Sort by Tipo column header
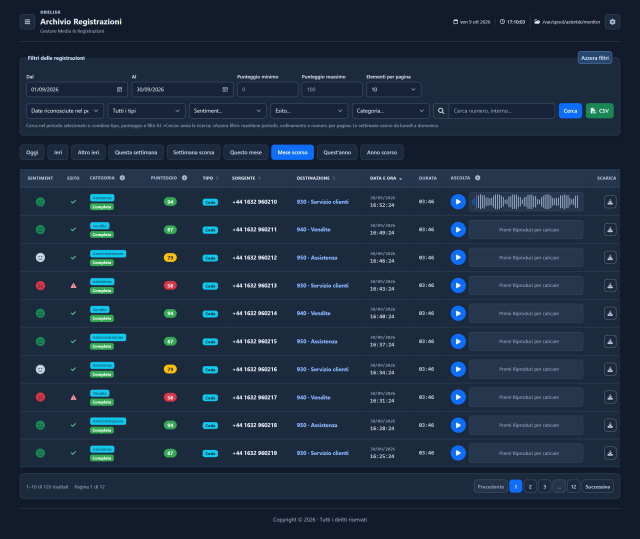Image resolution: width=640 pixels, height=539 pixels. coord(211,178)
